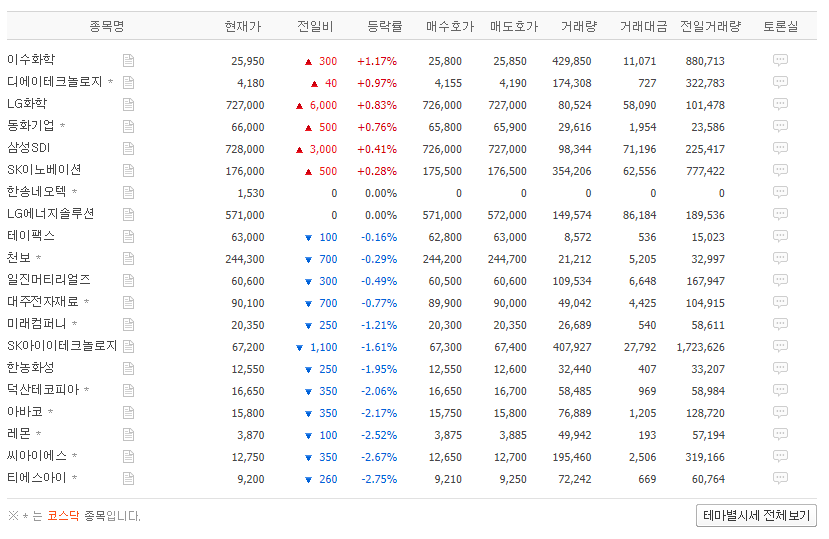Image resolution: width=829 pixels, height=539 pixels.
Task: Open 이수화학 stock link
Action: click(31, 59)
